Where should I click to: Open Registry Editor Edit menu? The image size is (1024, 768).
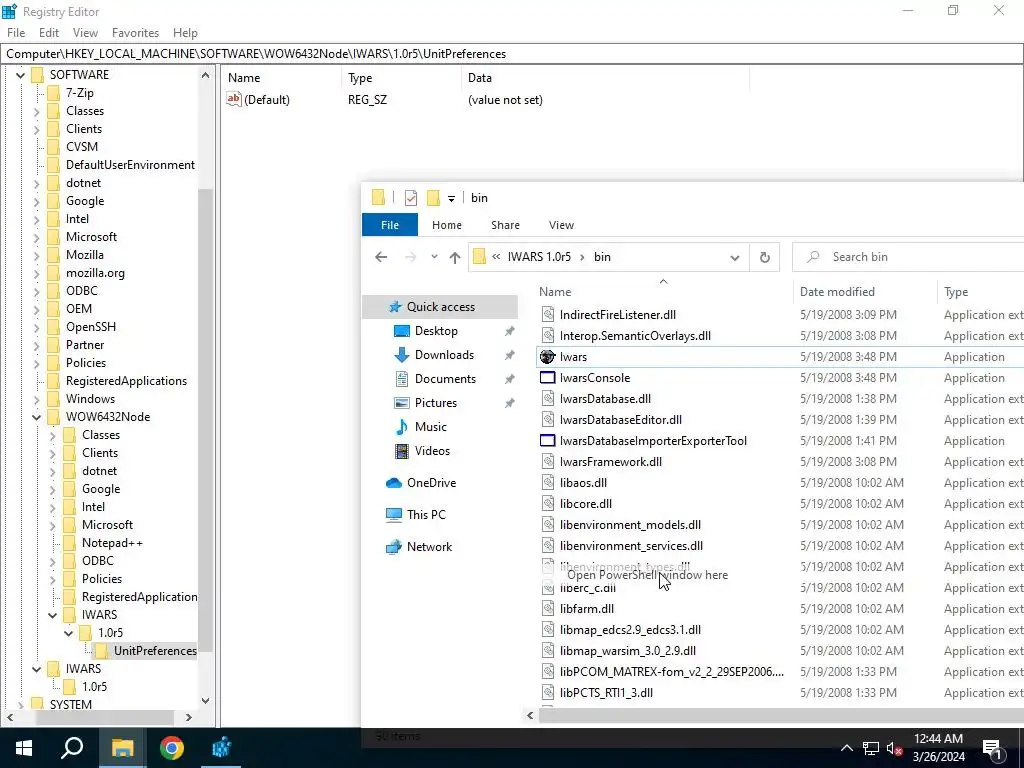(x=49, y=33)
